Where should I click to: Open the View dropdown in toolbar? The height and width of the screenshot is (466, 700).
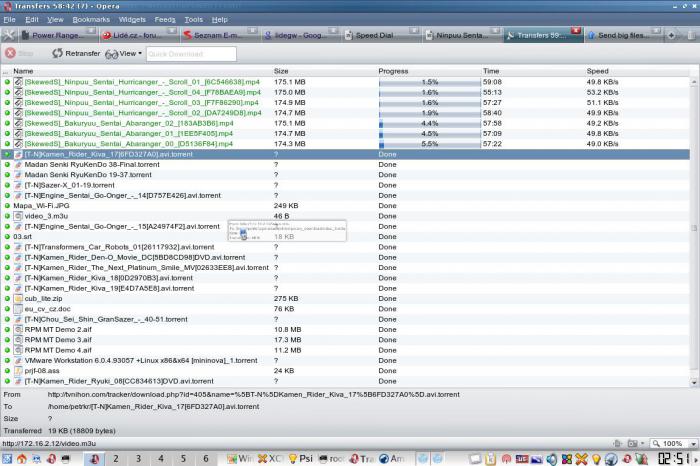click(x=124, y=54)
